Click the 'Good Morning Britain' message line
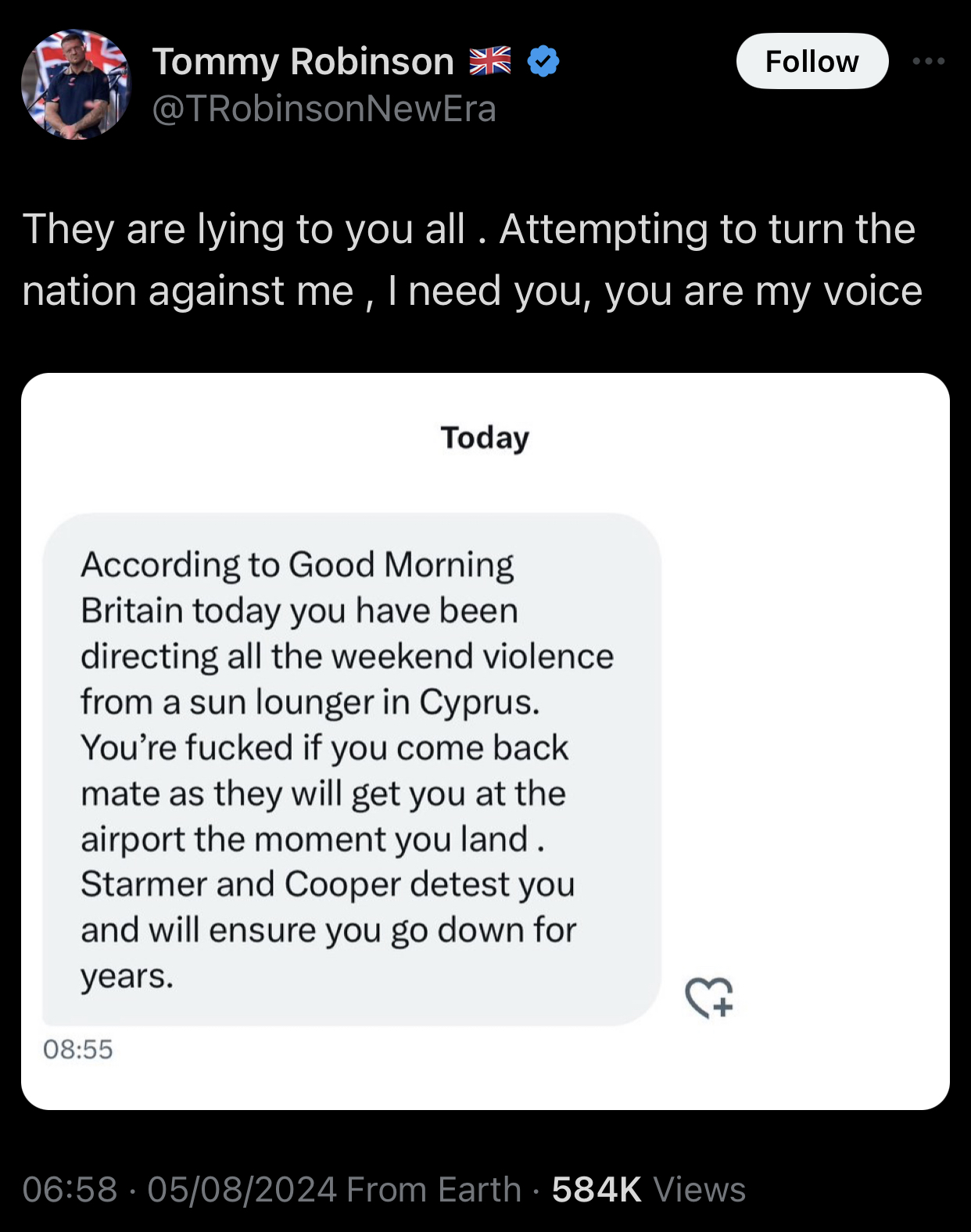Image resolution: width=971 pixels, height=1232 pixels. click(x=297, y=565)
